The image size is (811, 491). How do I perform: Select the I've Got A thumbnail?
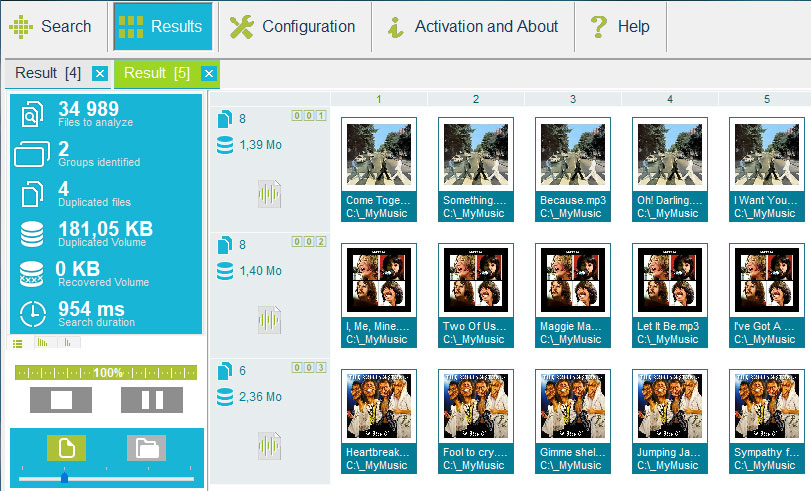point(767,295)
